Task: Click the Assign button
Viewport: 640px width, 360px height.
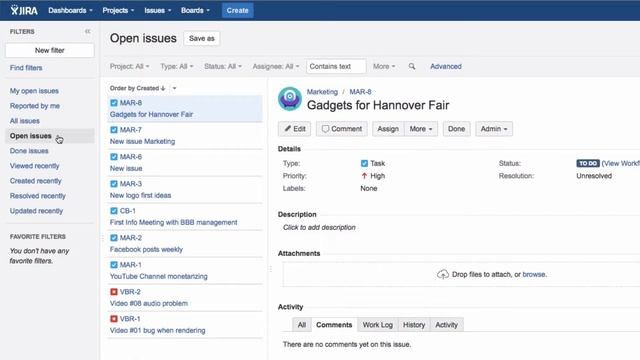Action: pyautogui.click(x=388, y=129)
